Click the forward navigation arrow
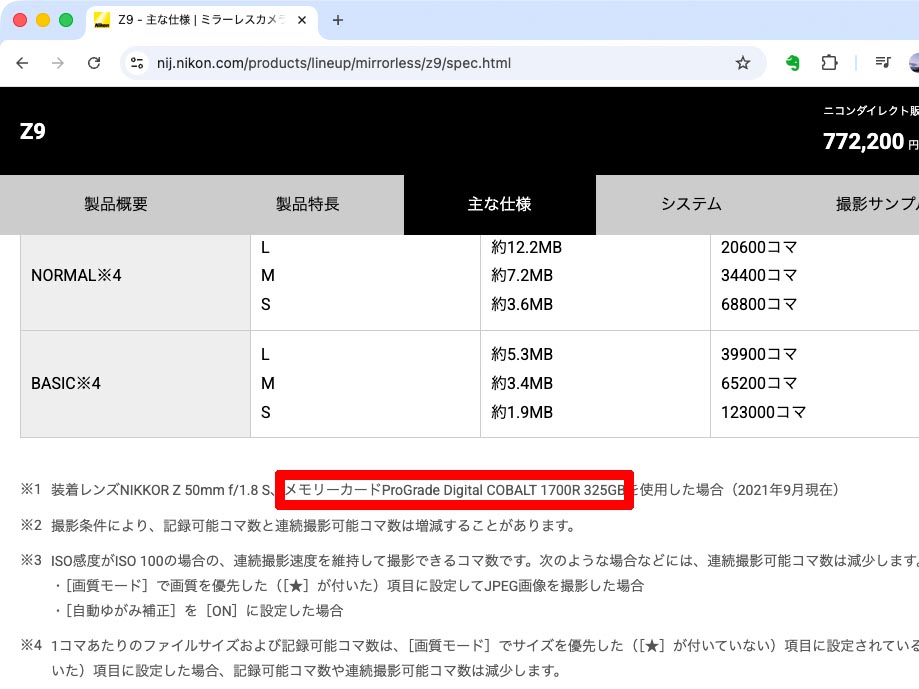 coord(58,62)
